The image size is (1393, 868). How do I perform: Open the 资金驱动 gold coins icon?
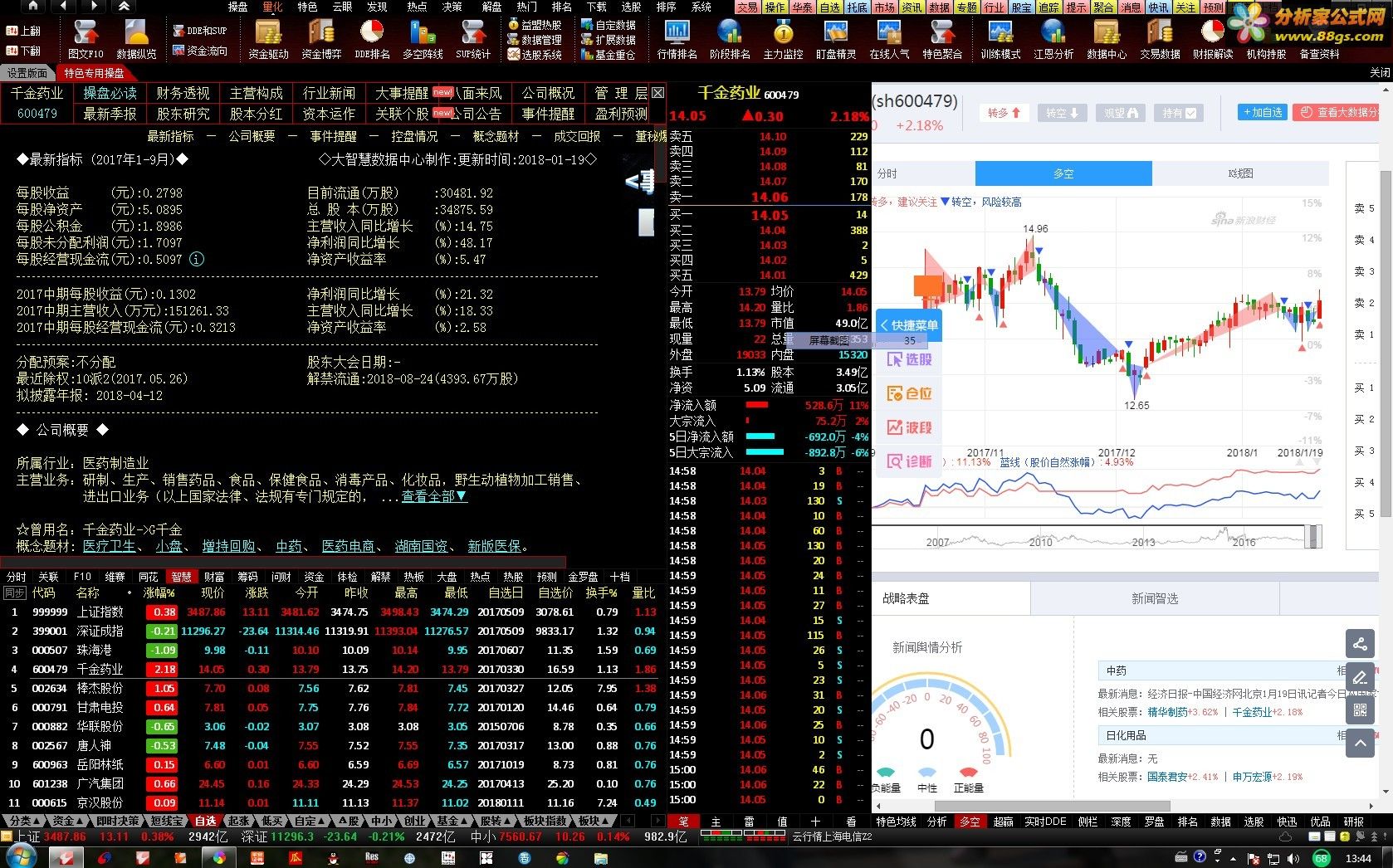click(268, 38)
